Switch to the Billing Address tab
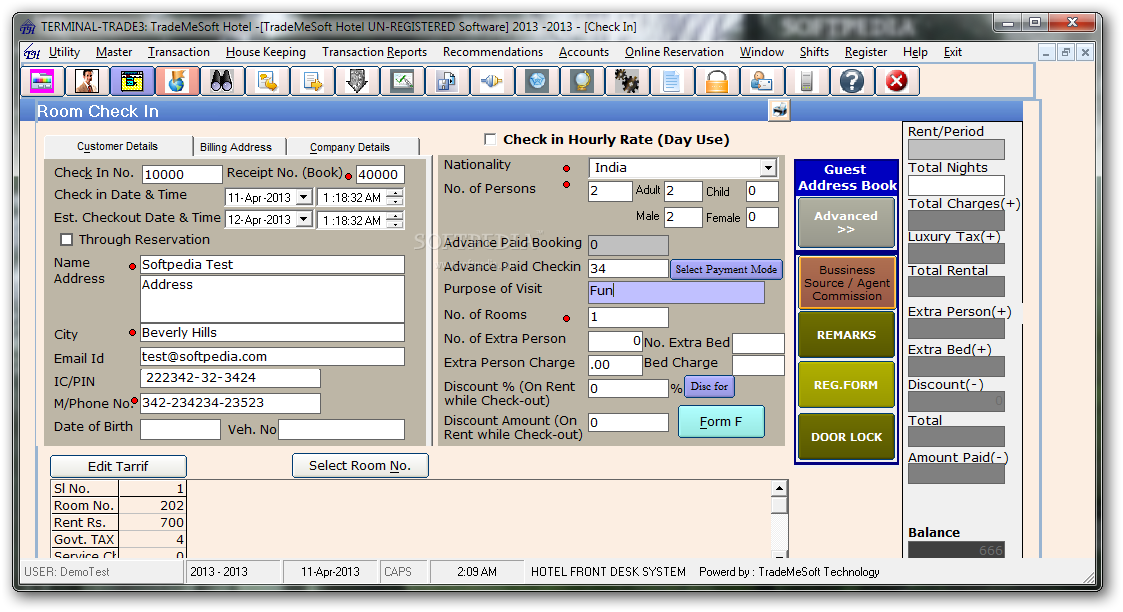Screen dimensions: 1123x612 236,147
